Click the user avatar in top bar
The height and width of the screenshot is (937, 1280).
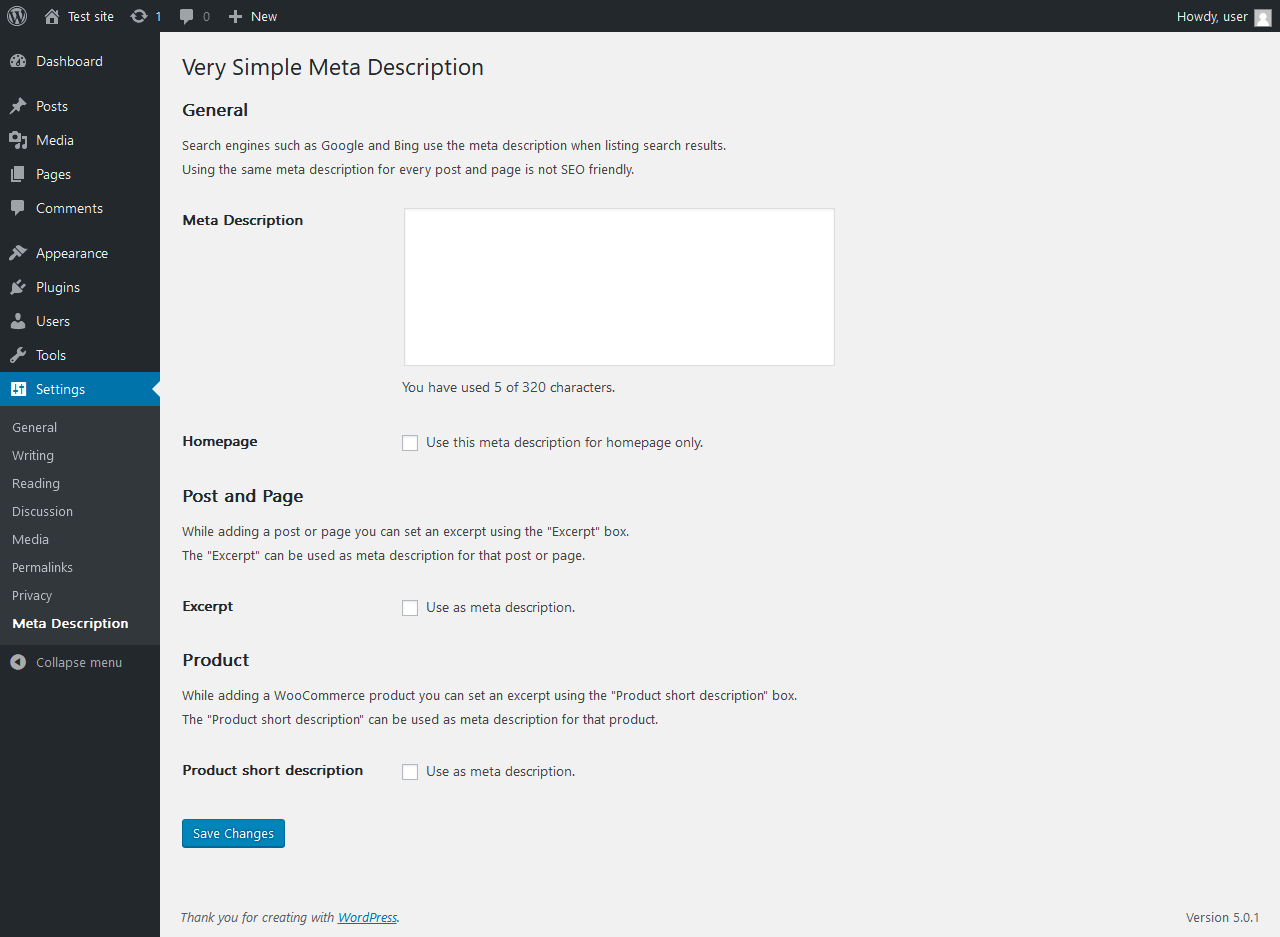(1263, 17)
